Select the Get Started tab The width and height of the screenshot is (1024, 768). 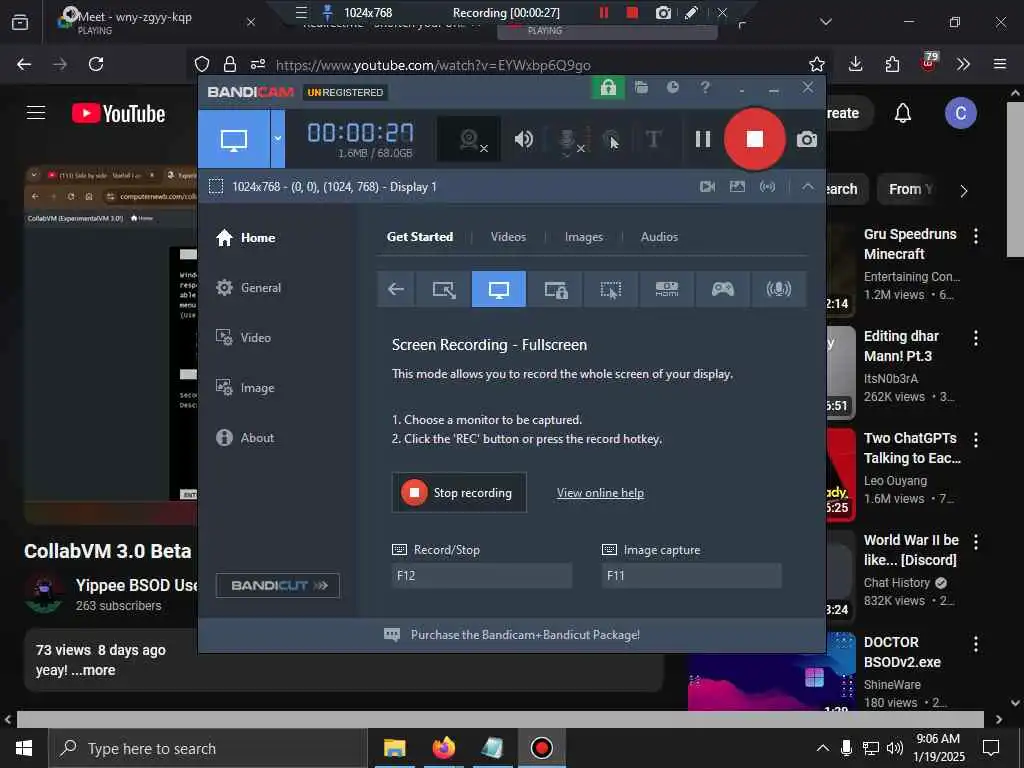[x=420, y=237]
